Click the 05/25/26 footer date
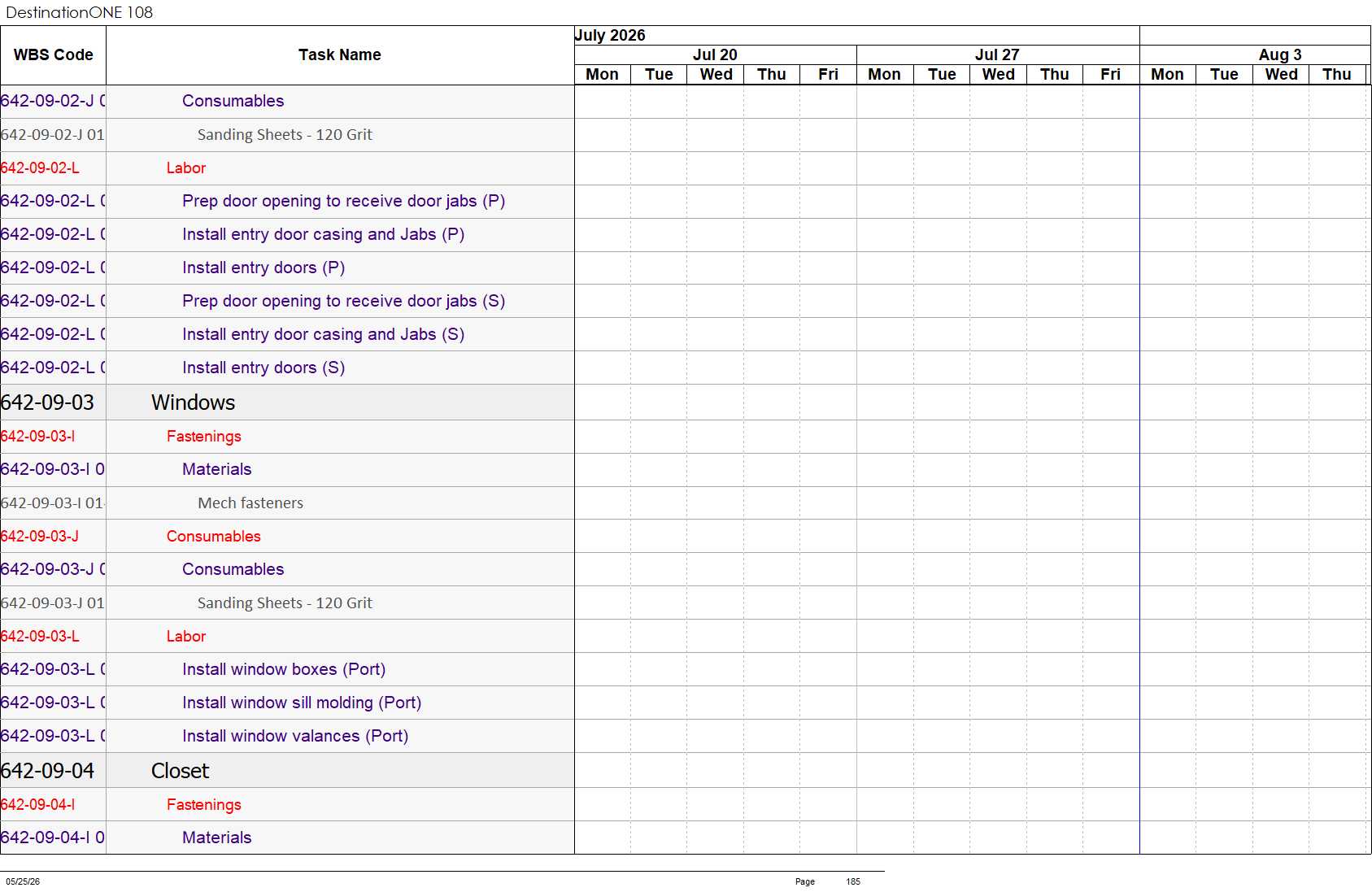 [x=23, y=881]
